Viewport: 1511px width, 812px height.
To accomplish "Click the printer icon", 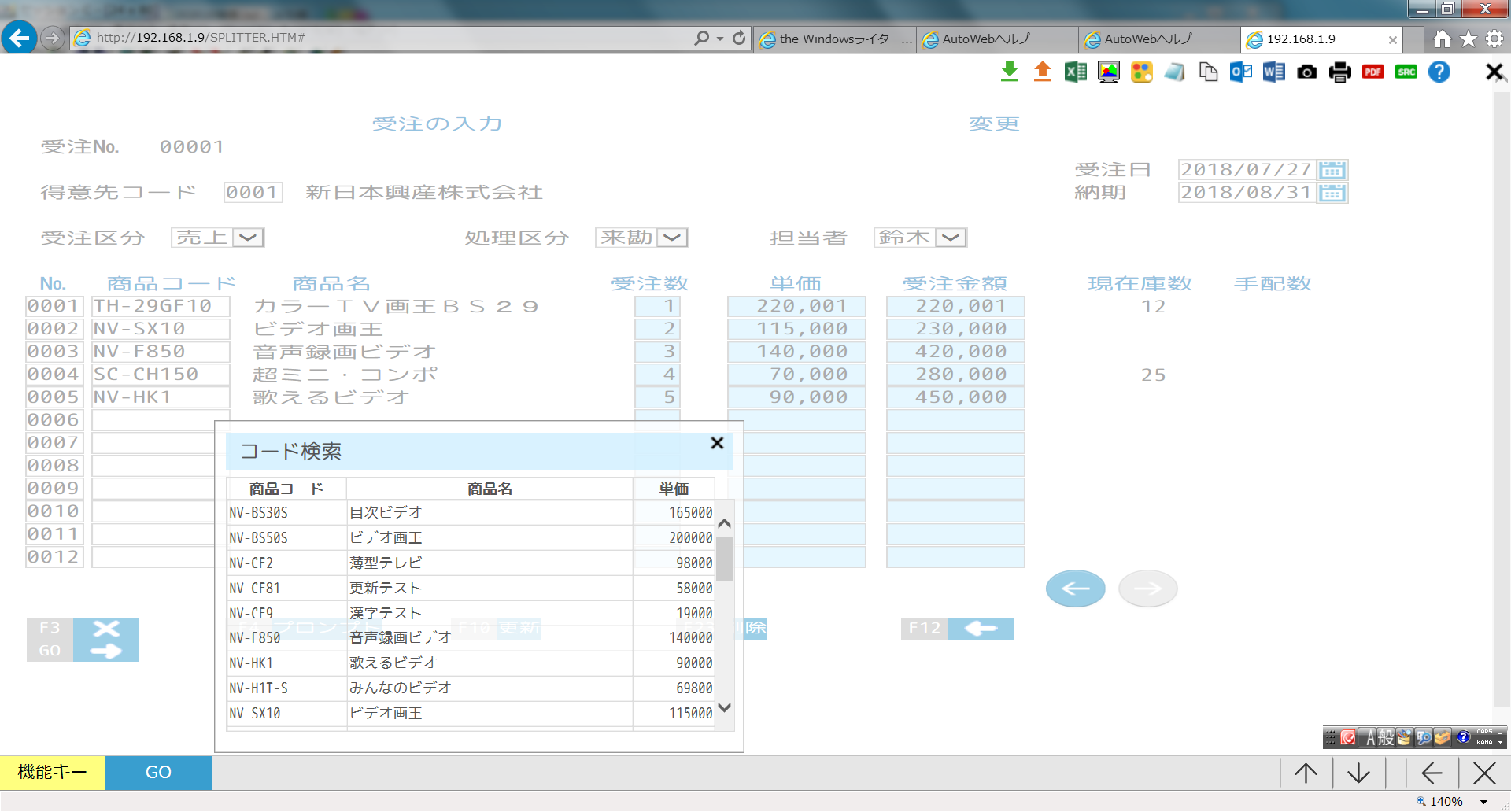I will [x=1339, y=72].
